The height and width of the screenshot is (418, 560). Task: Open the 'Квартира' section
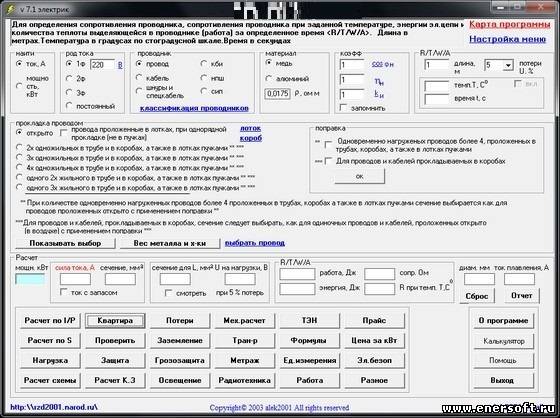115,320
